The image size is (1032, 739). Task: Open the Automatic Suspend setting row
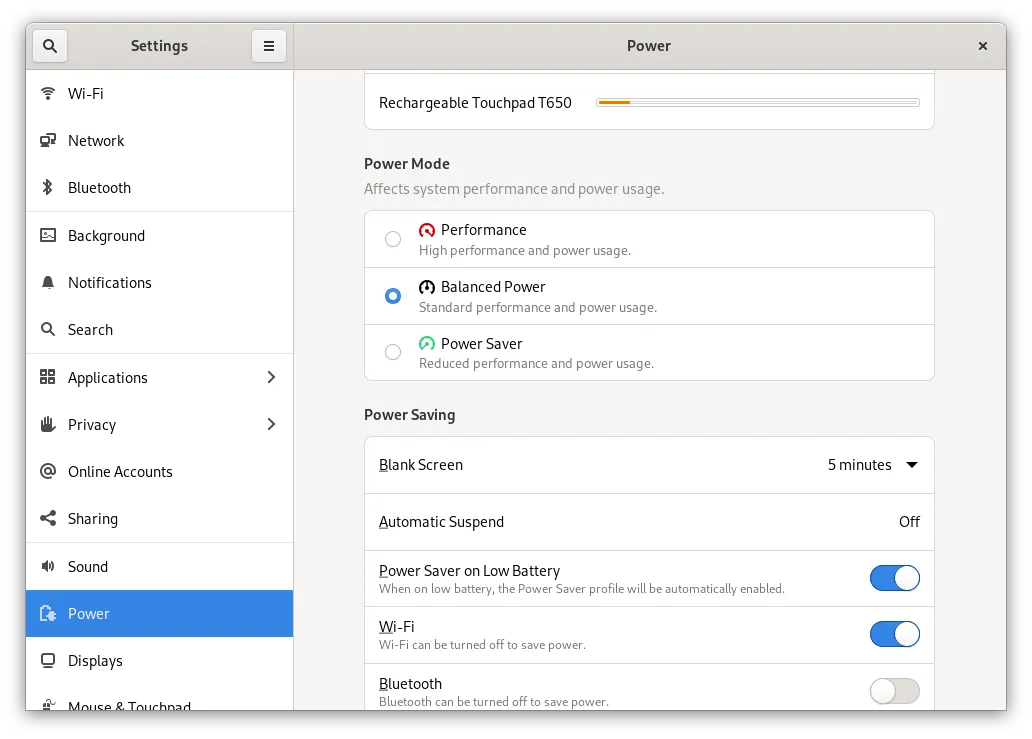[648, 522]
